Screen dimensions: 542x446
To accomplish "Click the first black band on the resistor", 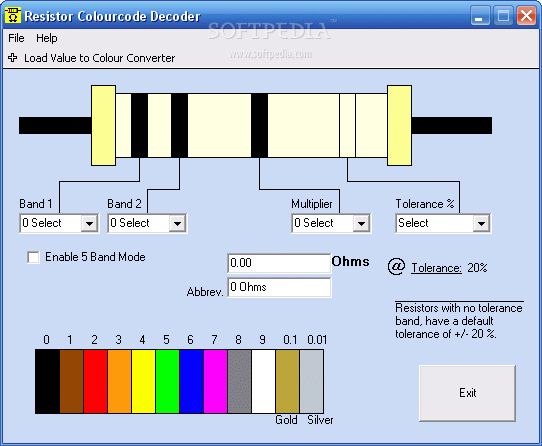I will 139,126.
